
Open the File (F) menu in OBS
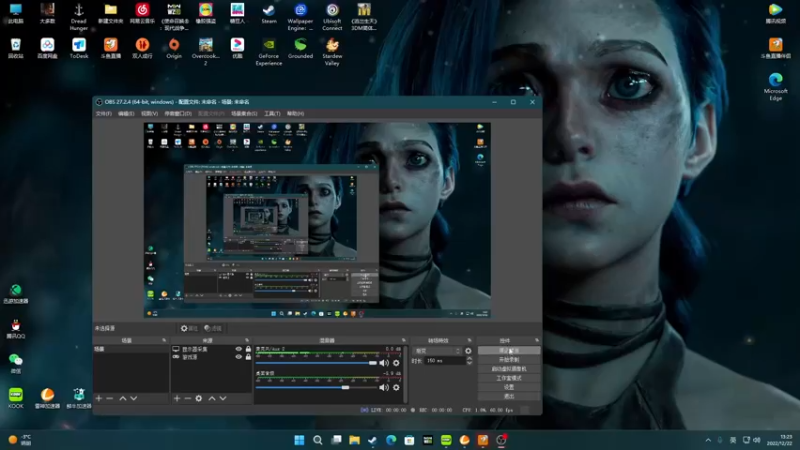[x=104, y=113]
